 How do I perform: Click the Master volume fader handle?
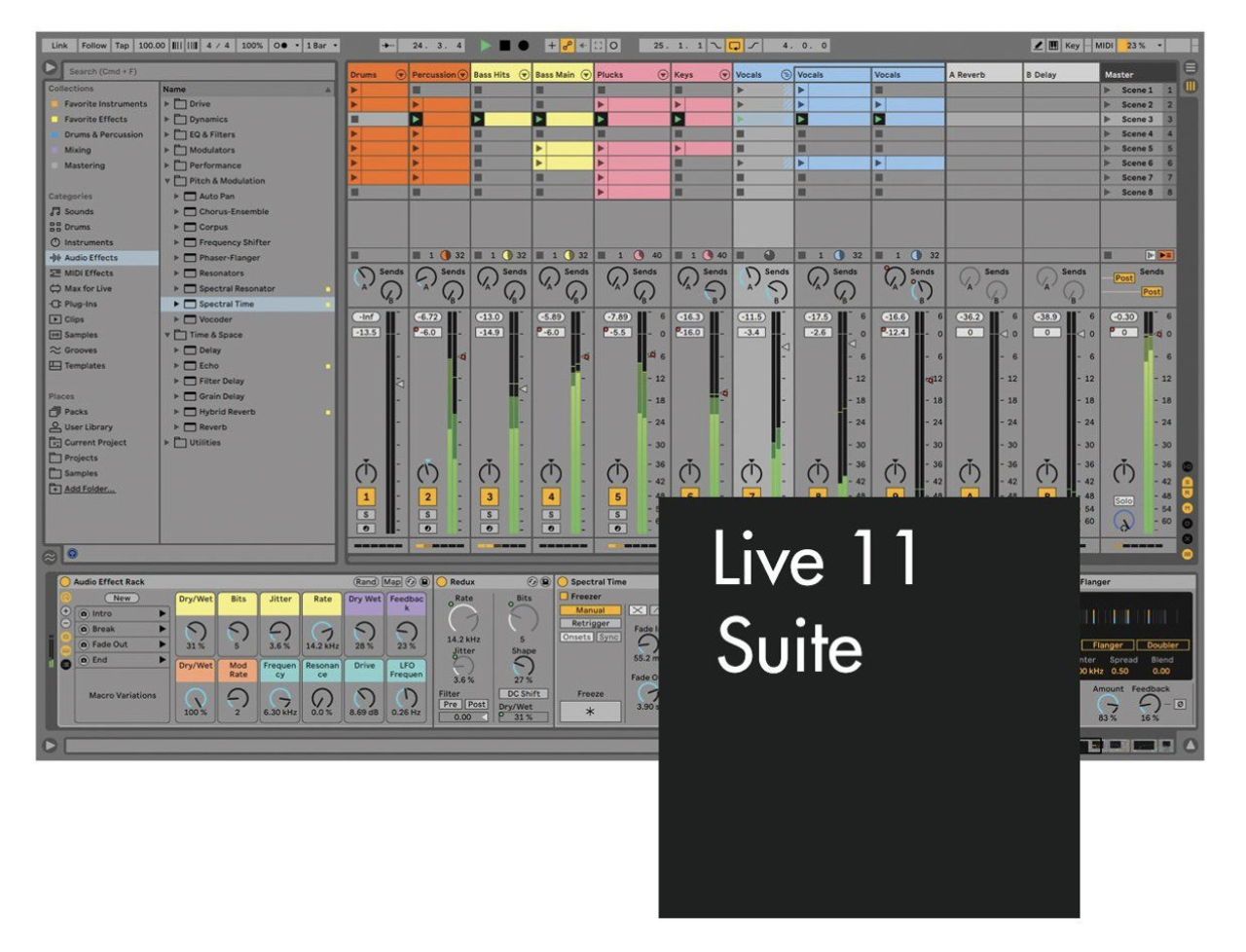[x=1156, y=336]
